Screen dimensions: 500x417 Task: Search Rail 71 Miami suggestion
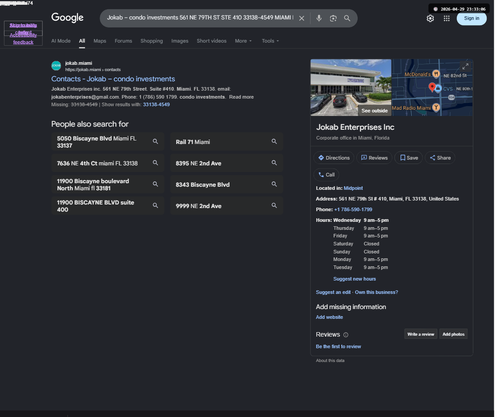point(226,142)
